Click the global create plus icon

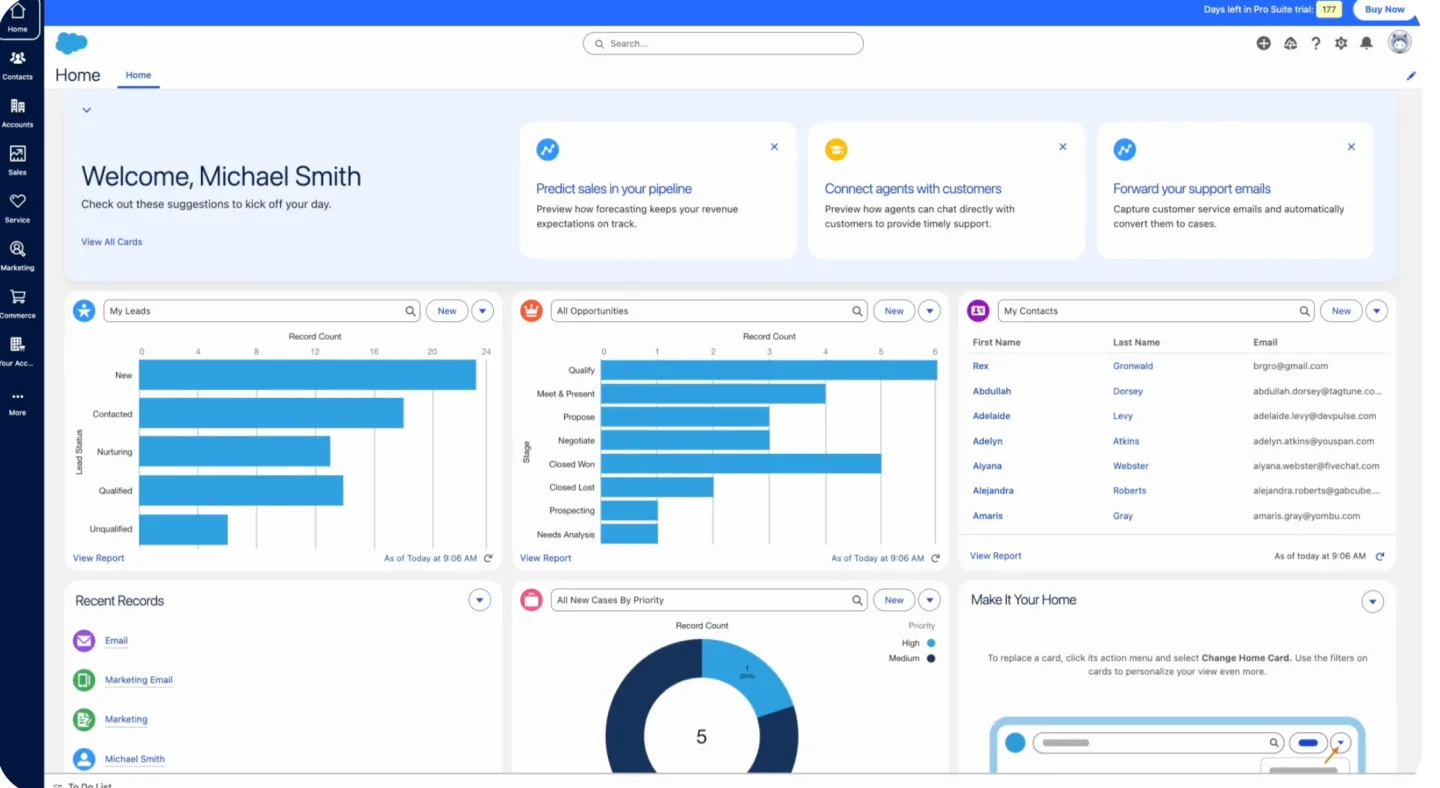1264,43
